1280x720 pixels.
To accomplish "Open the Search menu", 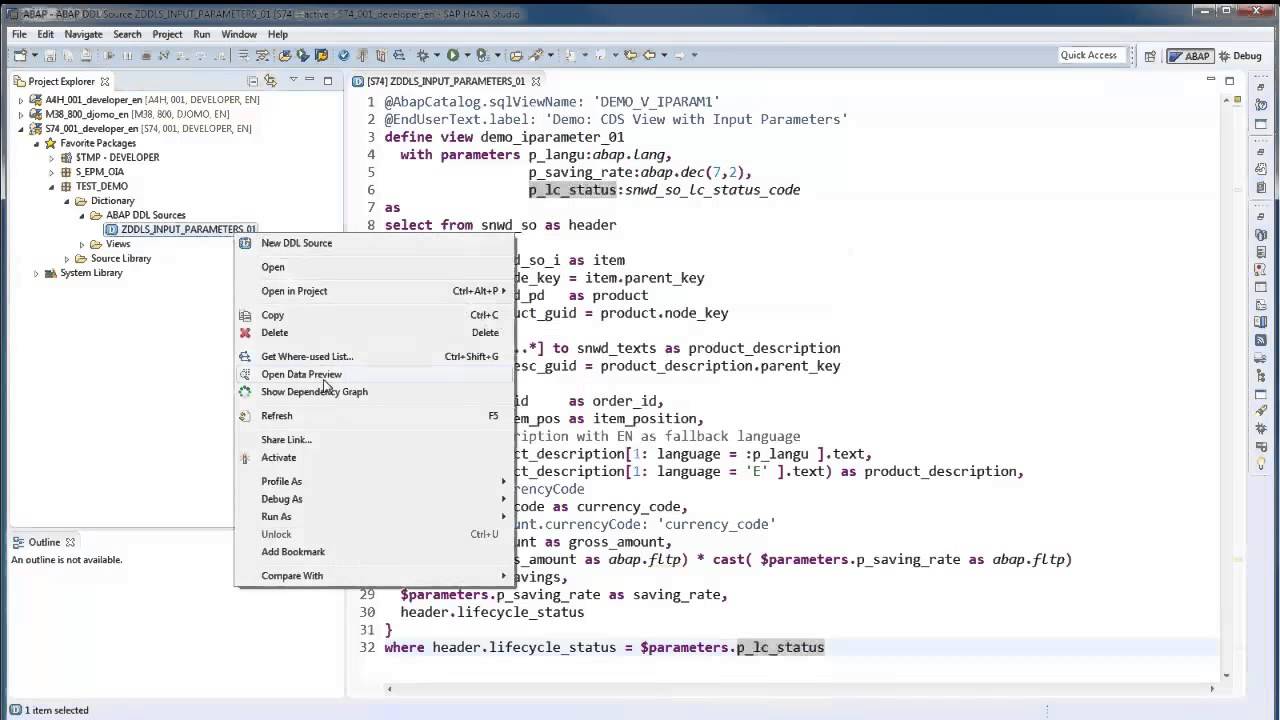I will (127, 34).
